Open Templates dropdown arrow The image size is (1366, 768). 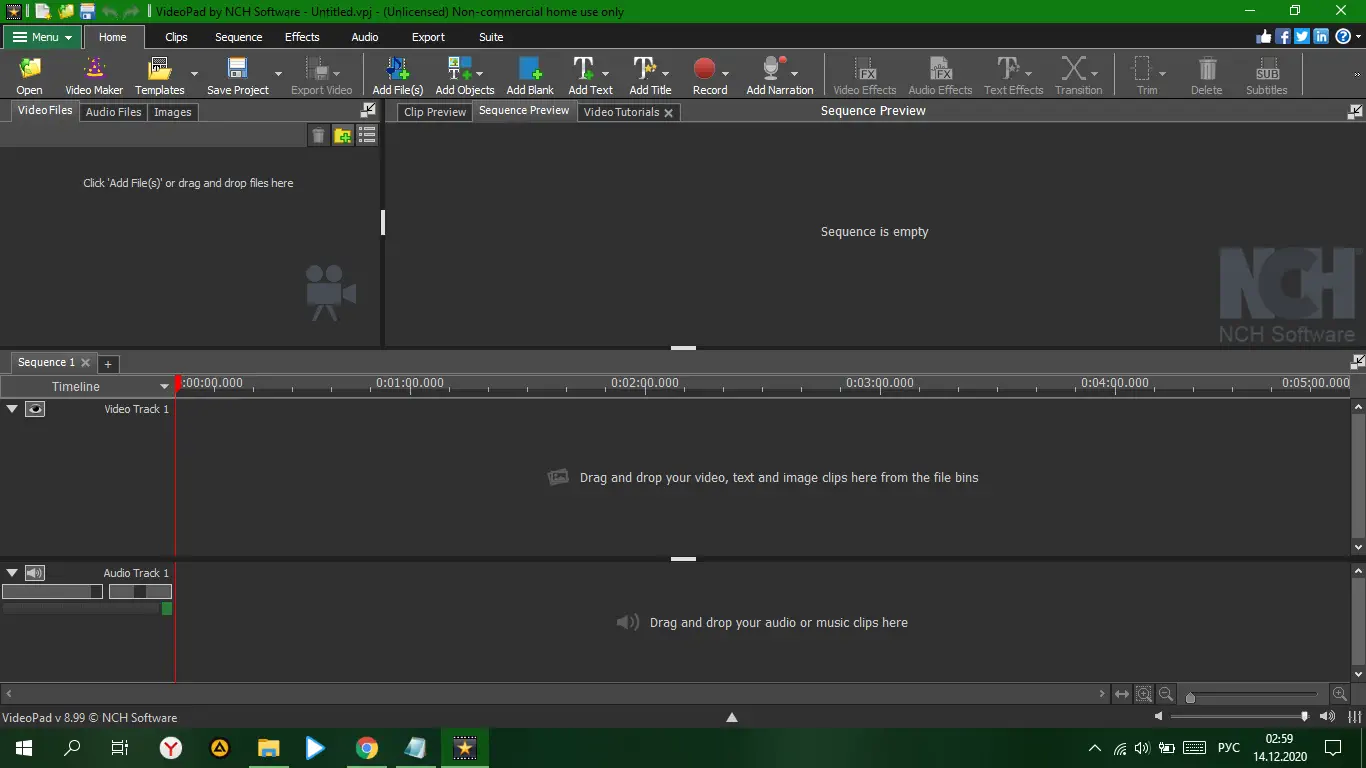click(x=194, y=74)
